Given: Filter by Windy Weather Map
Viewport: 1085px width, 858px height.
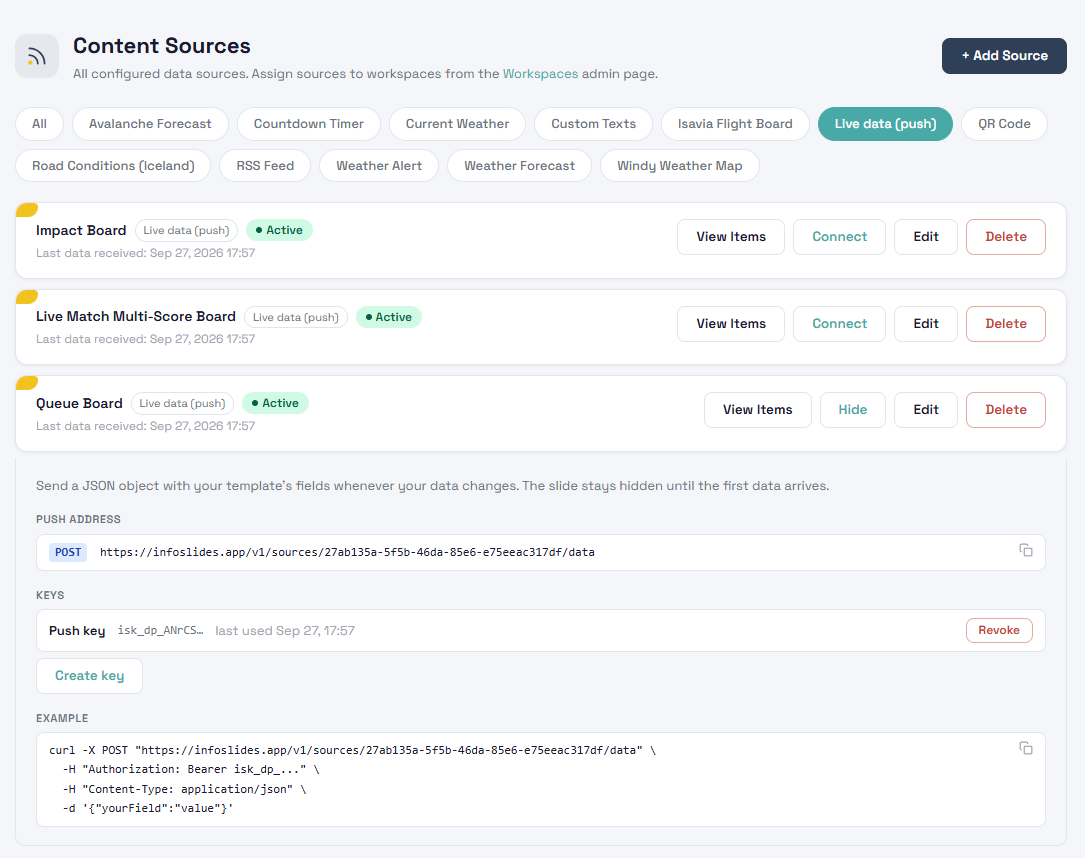Looking at the screenshot, I should coord(680,166).
